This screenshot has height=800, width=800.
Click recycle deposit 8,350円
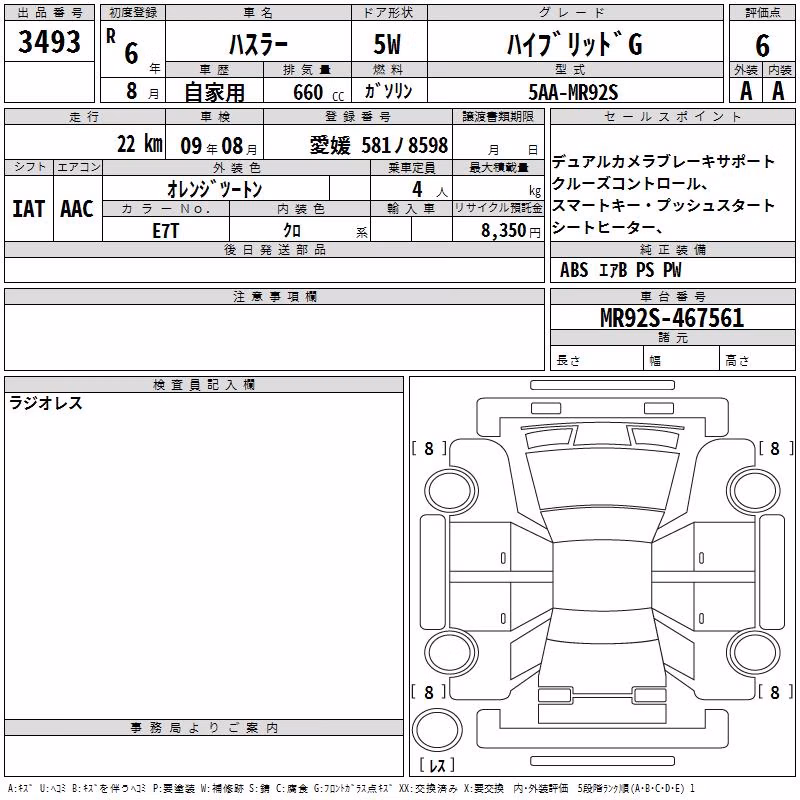click(x=511, y=231)
